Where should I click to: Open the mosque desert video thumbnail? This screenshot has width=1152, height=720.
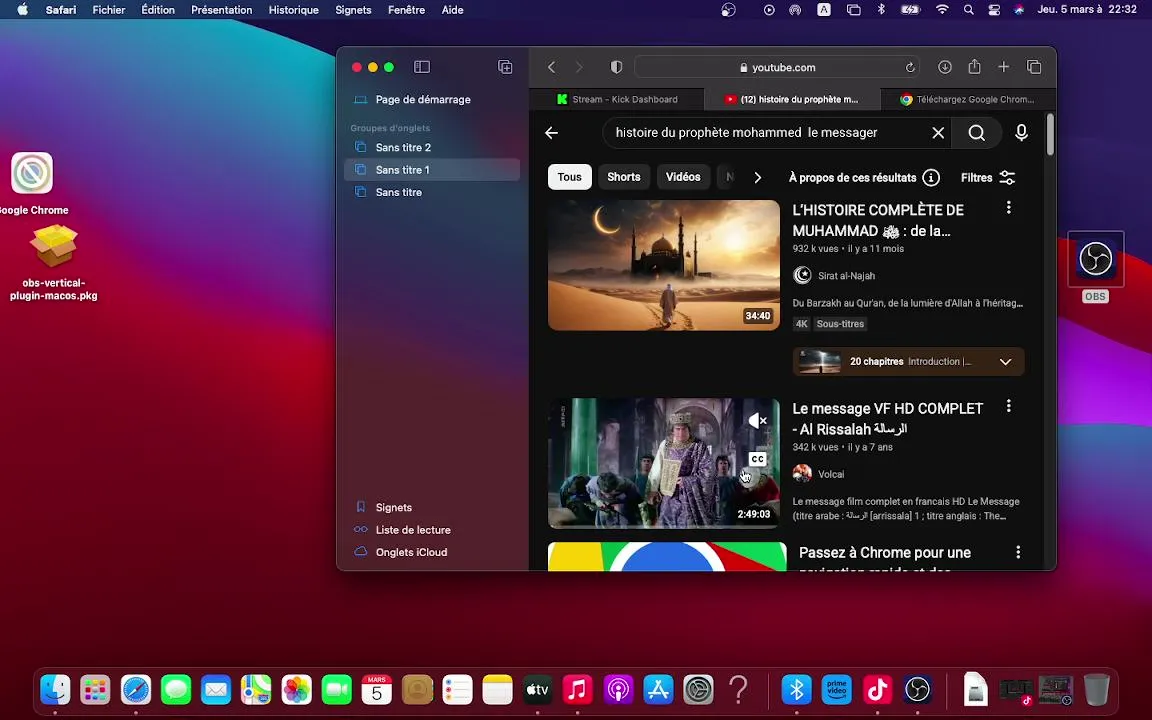[x=663, y=264]
